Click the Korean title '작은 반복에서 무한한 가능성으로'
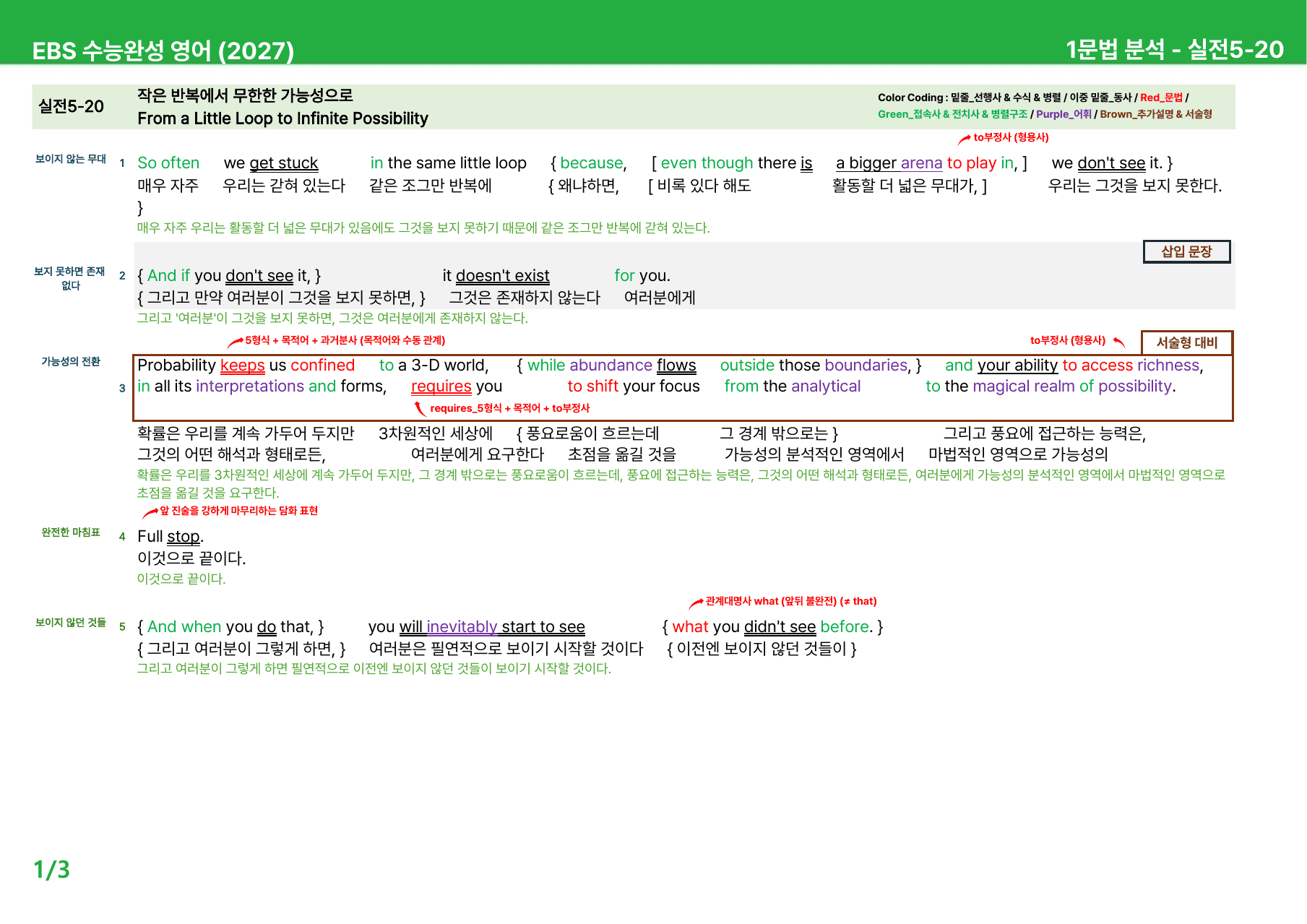This screenshot has height=924, width=1307. coord(245,95)
